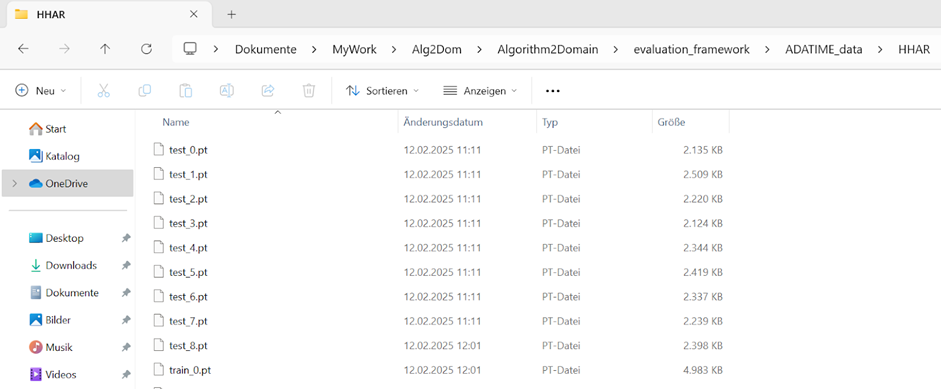Viewport: 941px width, 389px height.
Task: Click the Forward navigation arrow
Action: 64,49
